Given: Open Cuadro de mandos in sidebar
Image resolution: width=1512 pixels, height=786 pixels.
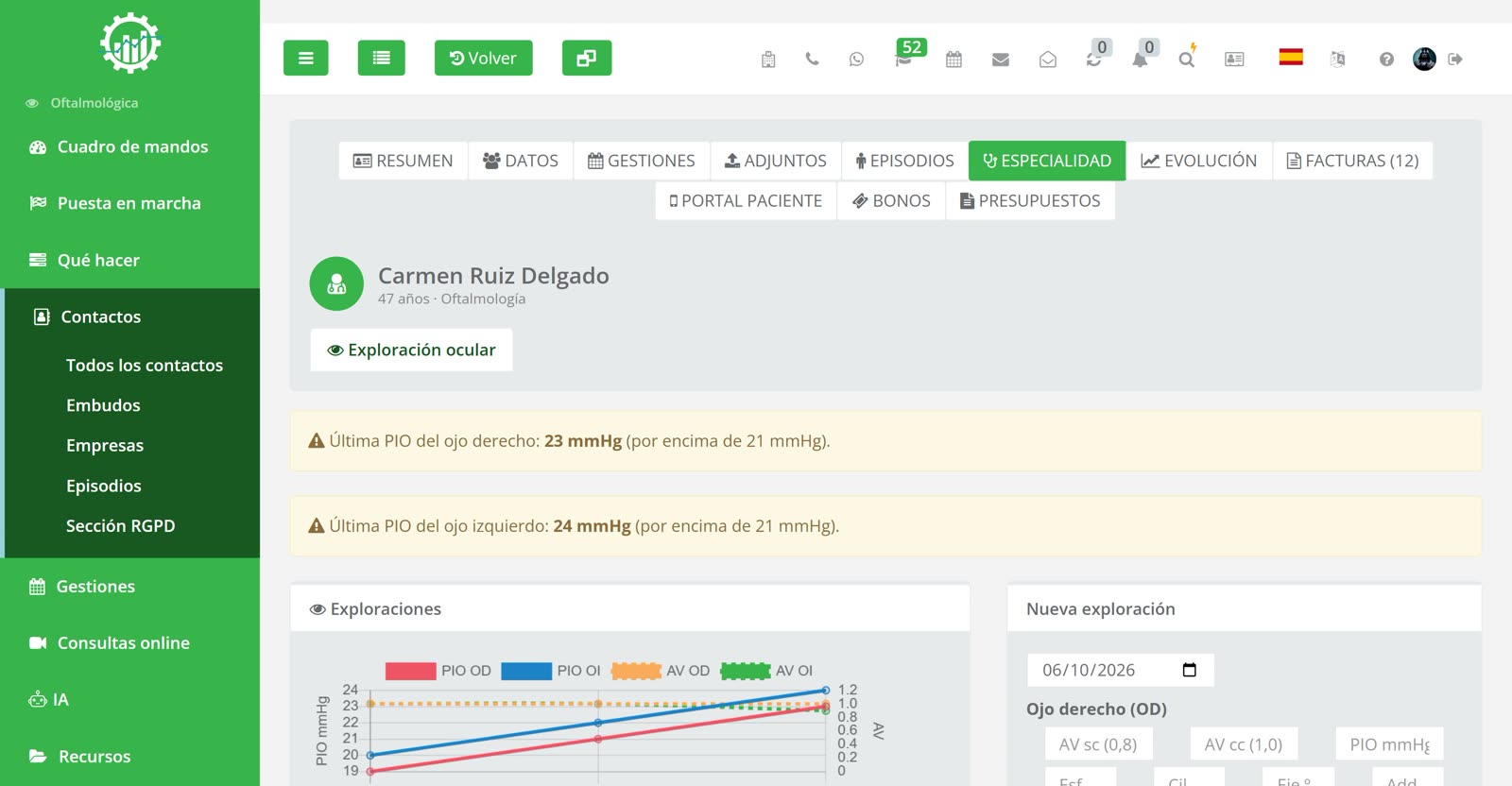Looking at the screenshot, I should (x=130, y=146).
